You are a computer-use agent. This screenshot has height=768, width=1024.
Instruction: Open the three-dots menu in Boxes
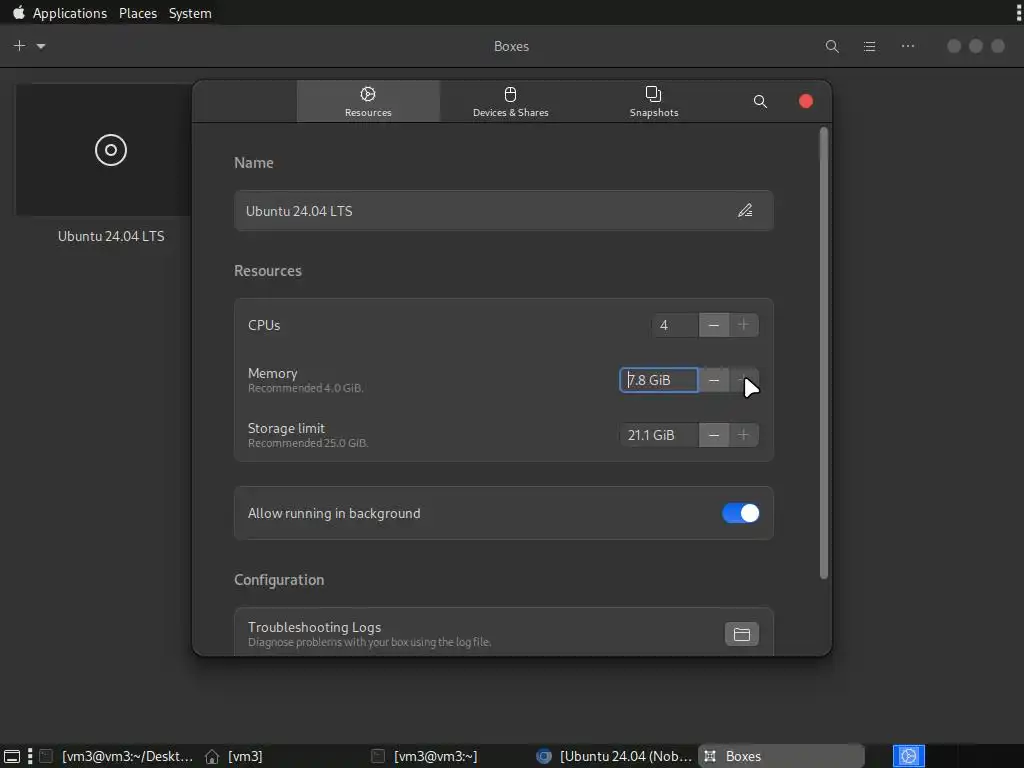click(x=908, y=46)
